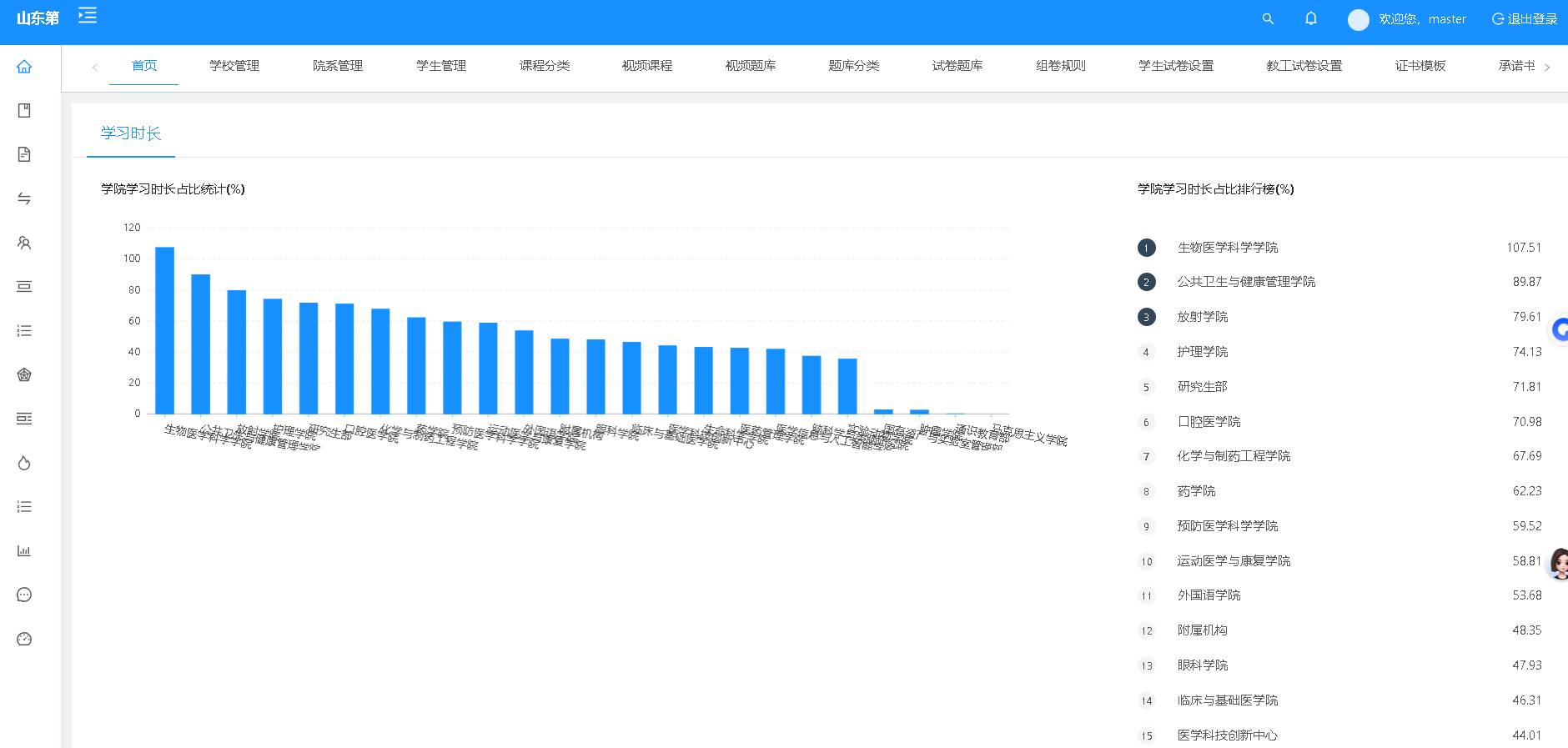Click the floating assistant avatar on right edge

(1558, 565)
